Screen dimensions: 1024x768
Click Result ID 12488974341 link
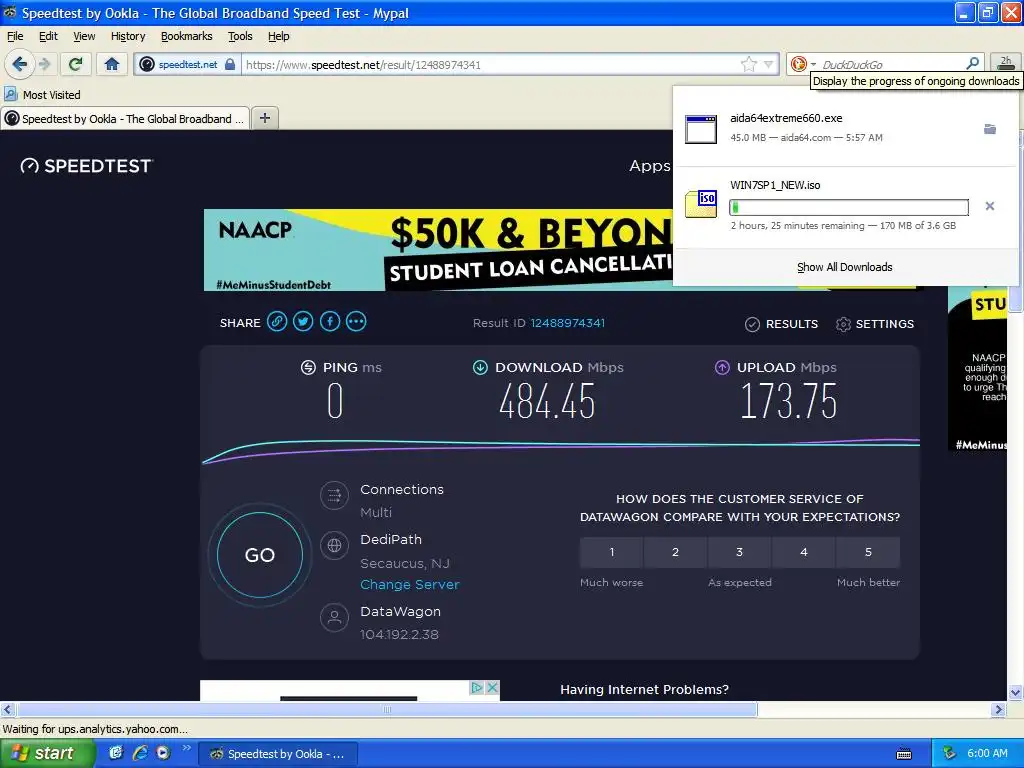[x=568, y=323]
